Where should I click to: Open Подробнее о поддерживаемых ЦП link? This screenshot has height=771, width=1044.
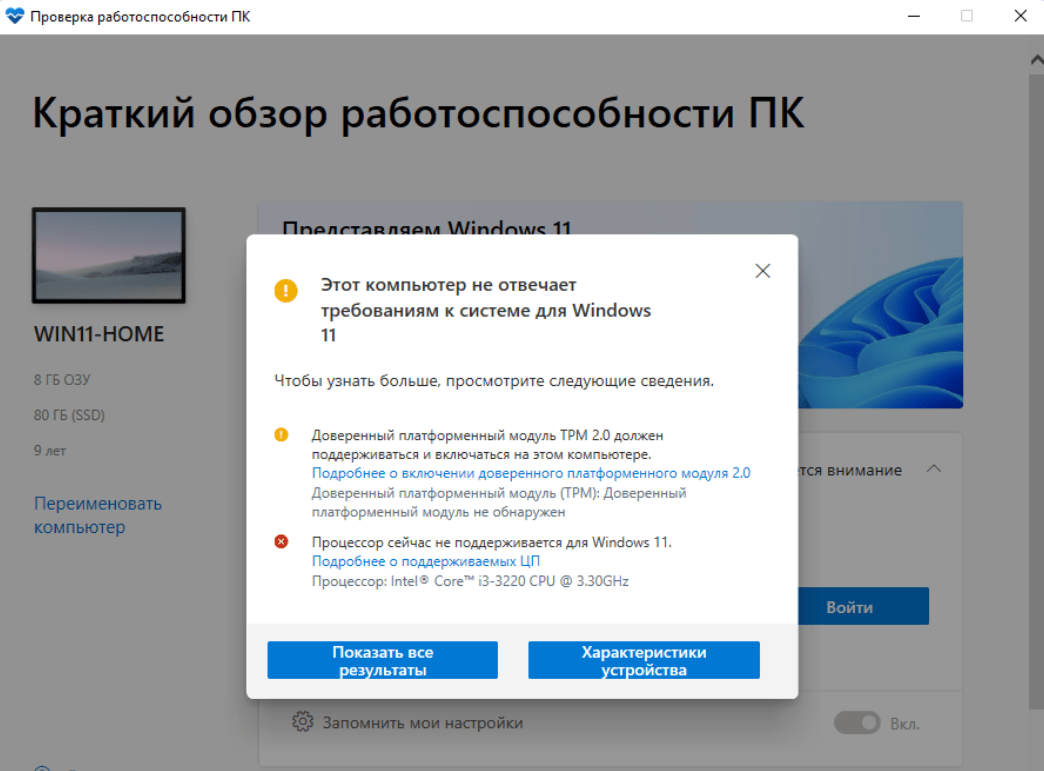(425, 561)
